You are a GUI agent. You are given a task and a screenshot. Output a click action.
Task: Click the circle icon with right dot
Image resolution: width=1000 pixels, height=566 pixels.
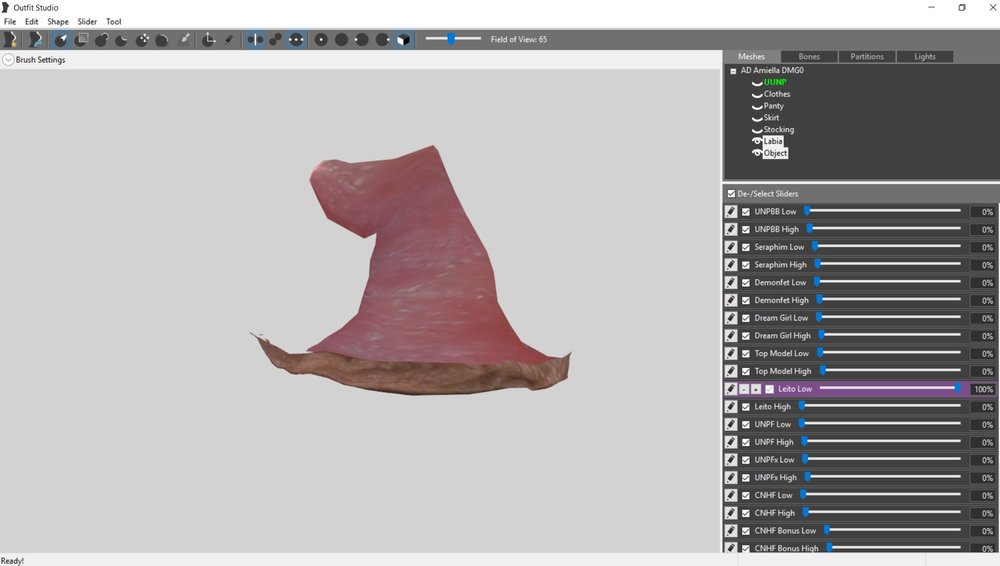coord(382,40)
